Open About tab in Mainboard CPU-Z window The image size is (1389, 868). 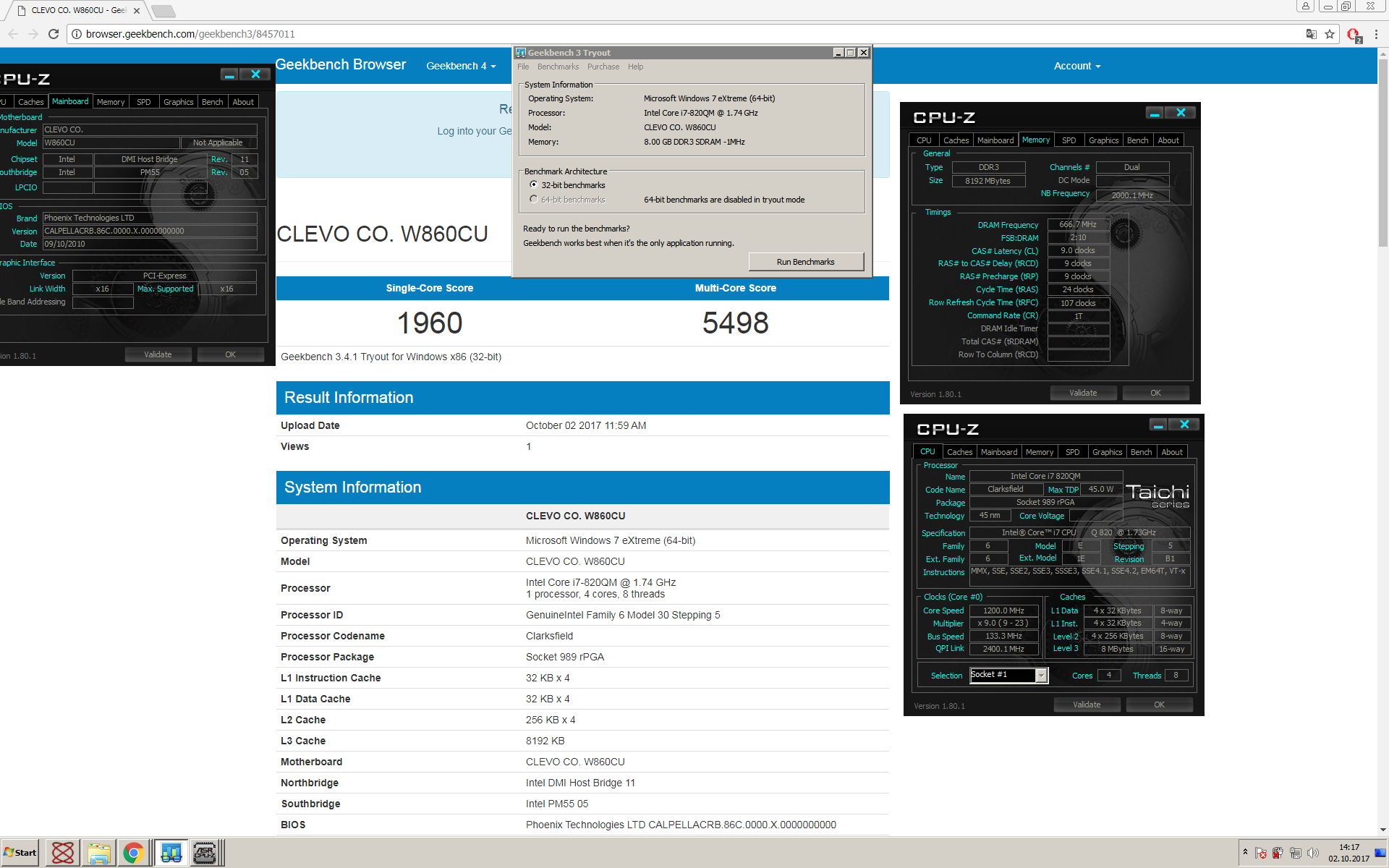pos(243,102)
